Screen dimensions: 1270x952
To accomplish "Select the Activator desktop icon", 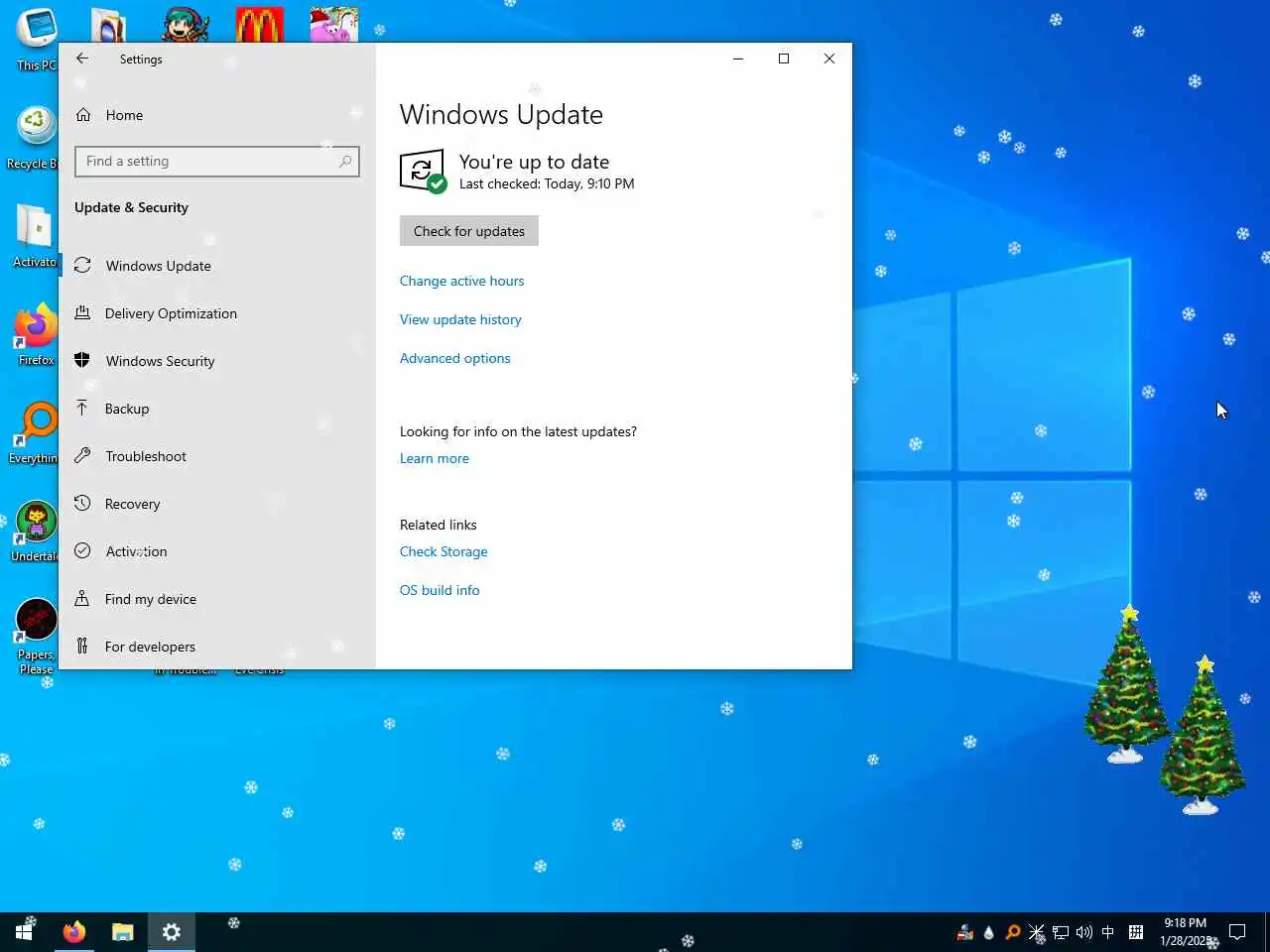I will [35, 236].
